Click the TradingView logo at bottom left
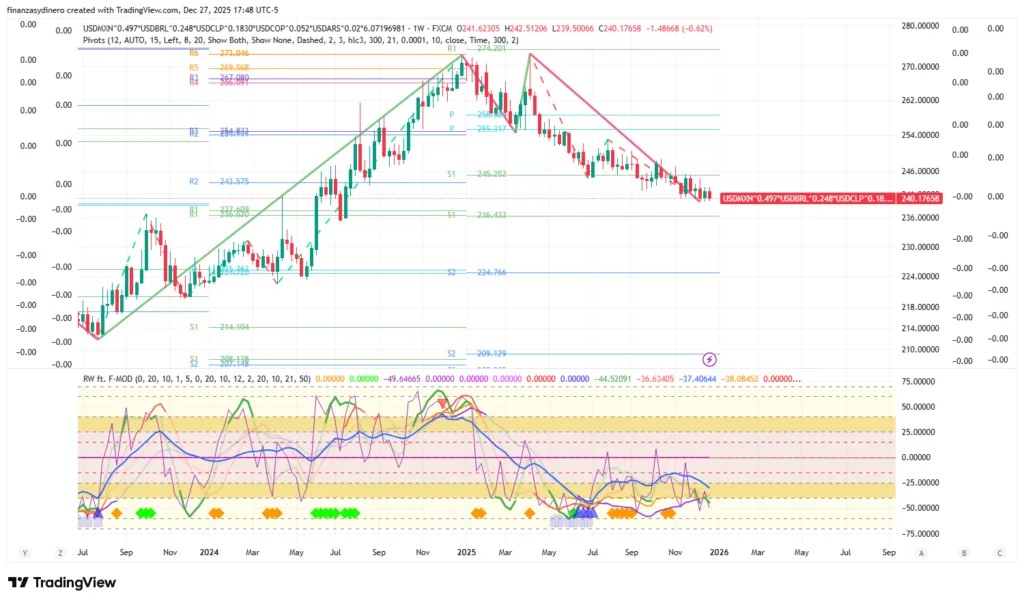Image resolution: width=1024 pixels, height=603 pixels. [x=64, y=583]
